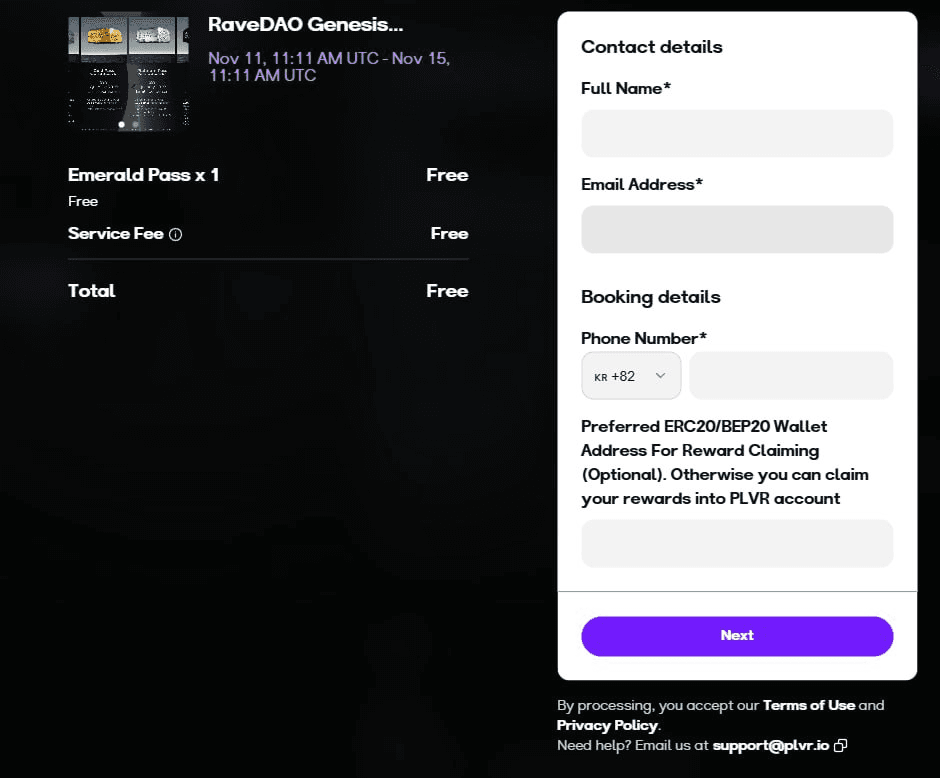This screenshot has width=940, height=778.
Task: Click the Emerald Pass x 1 line item
Action: pyautogui.click(x=143, y=175)
